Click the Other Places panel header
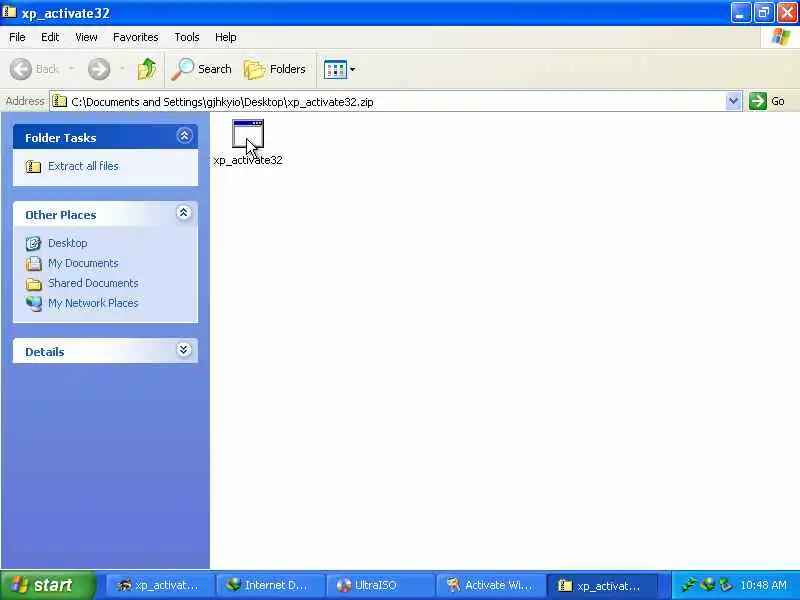 coord(106,214)
